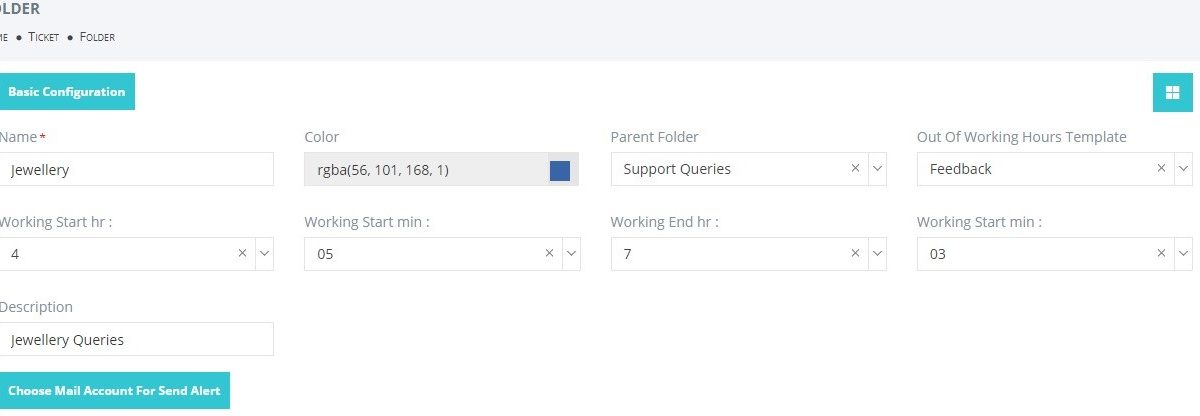Click the grid view icon button

[x=1172, y=93]
